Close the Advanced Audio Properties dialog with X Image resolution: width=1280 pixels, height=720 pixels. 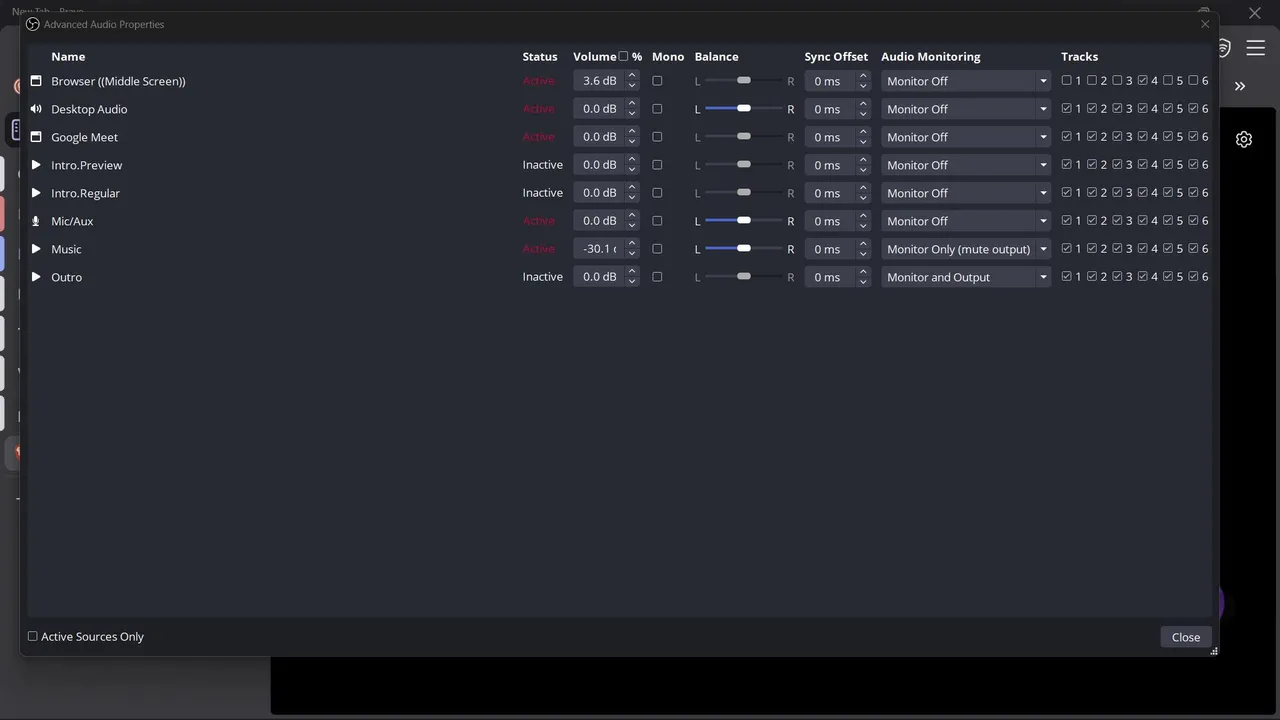1205,24
